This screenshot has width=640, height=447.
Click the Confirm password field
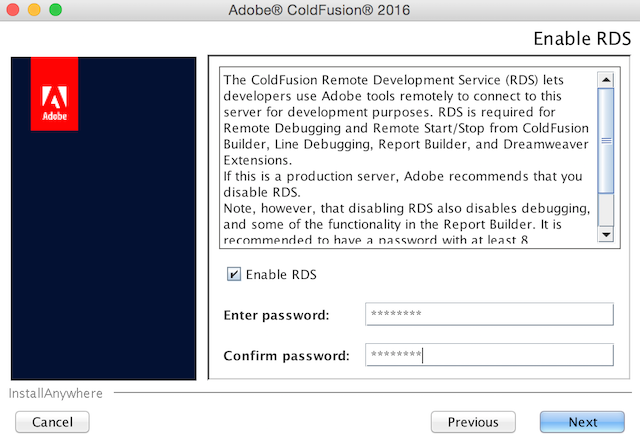(x=489, y=355)
